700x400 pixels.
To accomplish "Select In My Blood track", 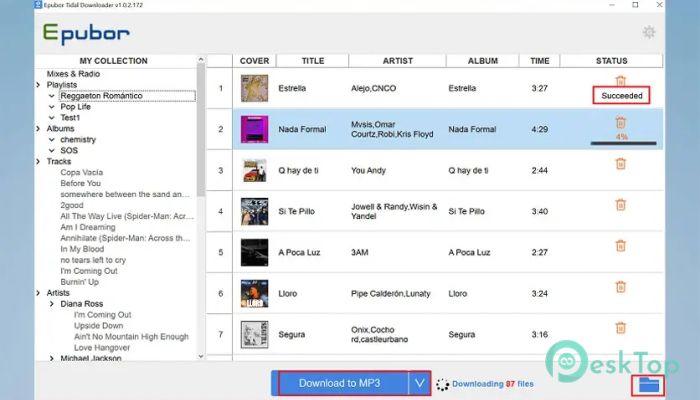I will coord(82,249).
